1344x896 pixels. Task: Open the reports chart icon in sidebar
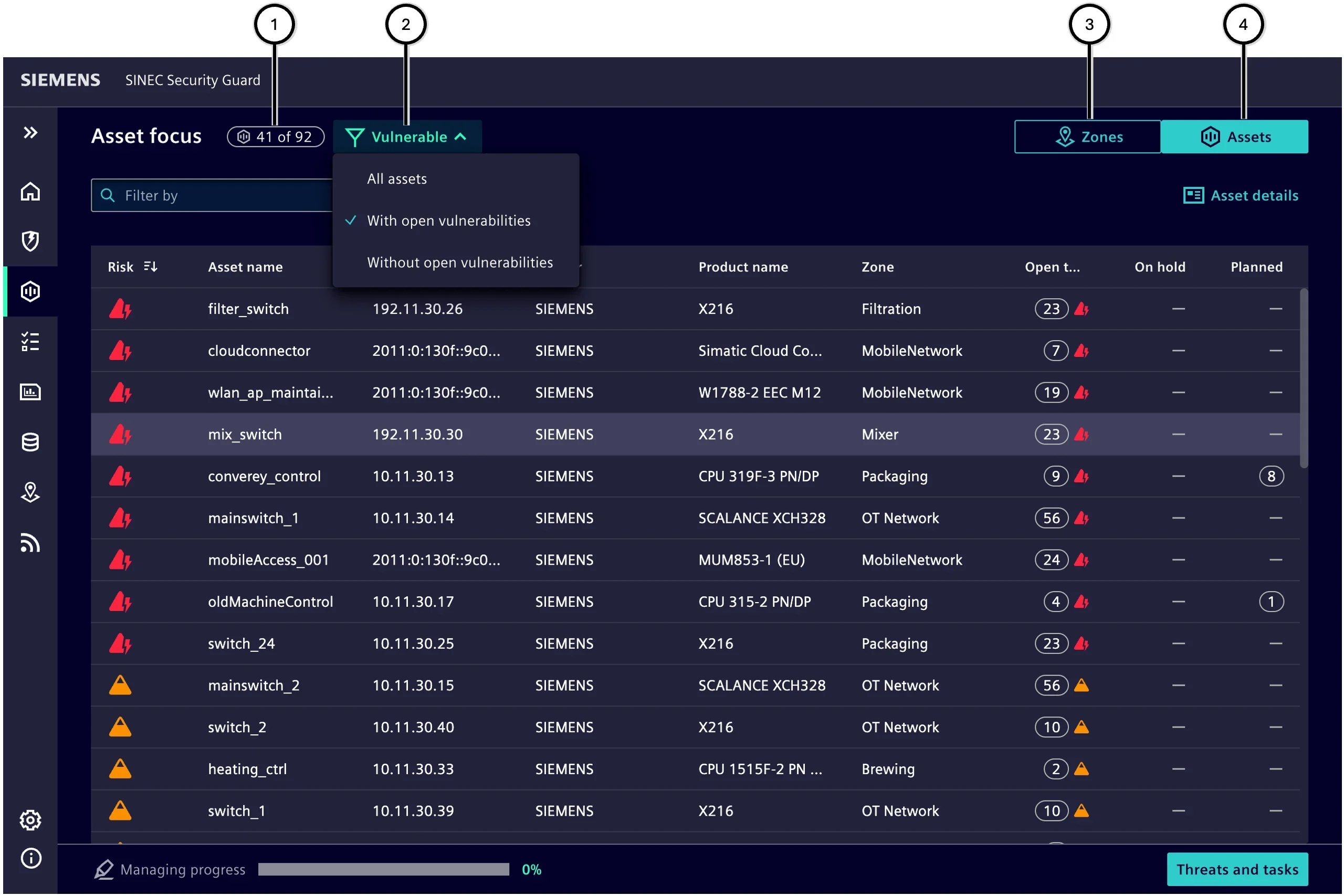point(30,392)
